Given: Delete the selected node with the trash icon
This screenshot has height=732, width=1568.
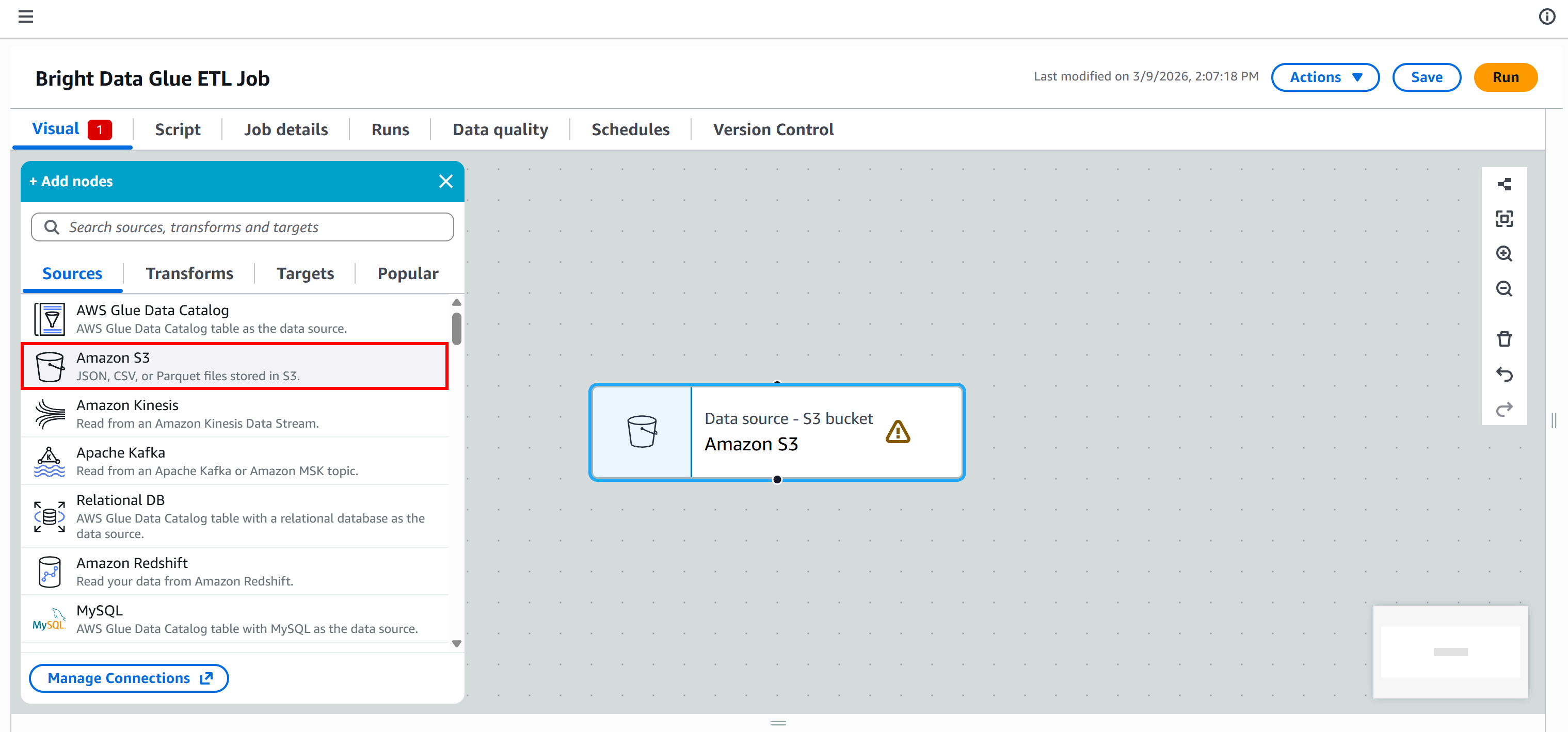Looking at the screenshot, I should coord(1503,339).
